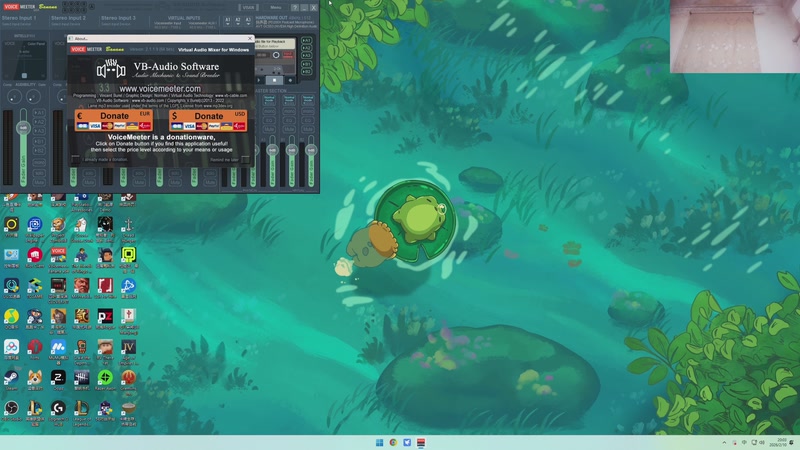Screen dimensions: 800x450
Task: Toggle A1 bus on Stereo Input 1
Action: pos(39,113)
